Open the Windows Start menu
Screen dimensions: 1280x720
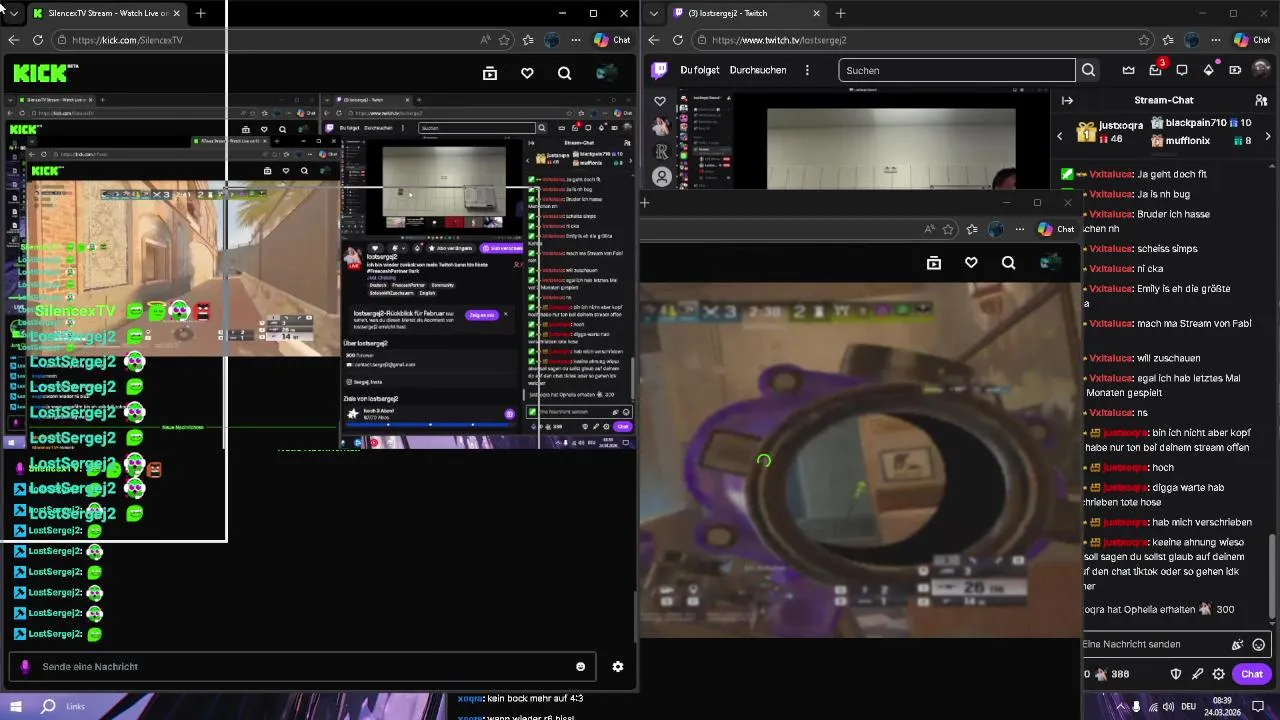click(x=16, y=706)
